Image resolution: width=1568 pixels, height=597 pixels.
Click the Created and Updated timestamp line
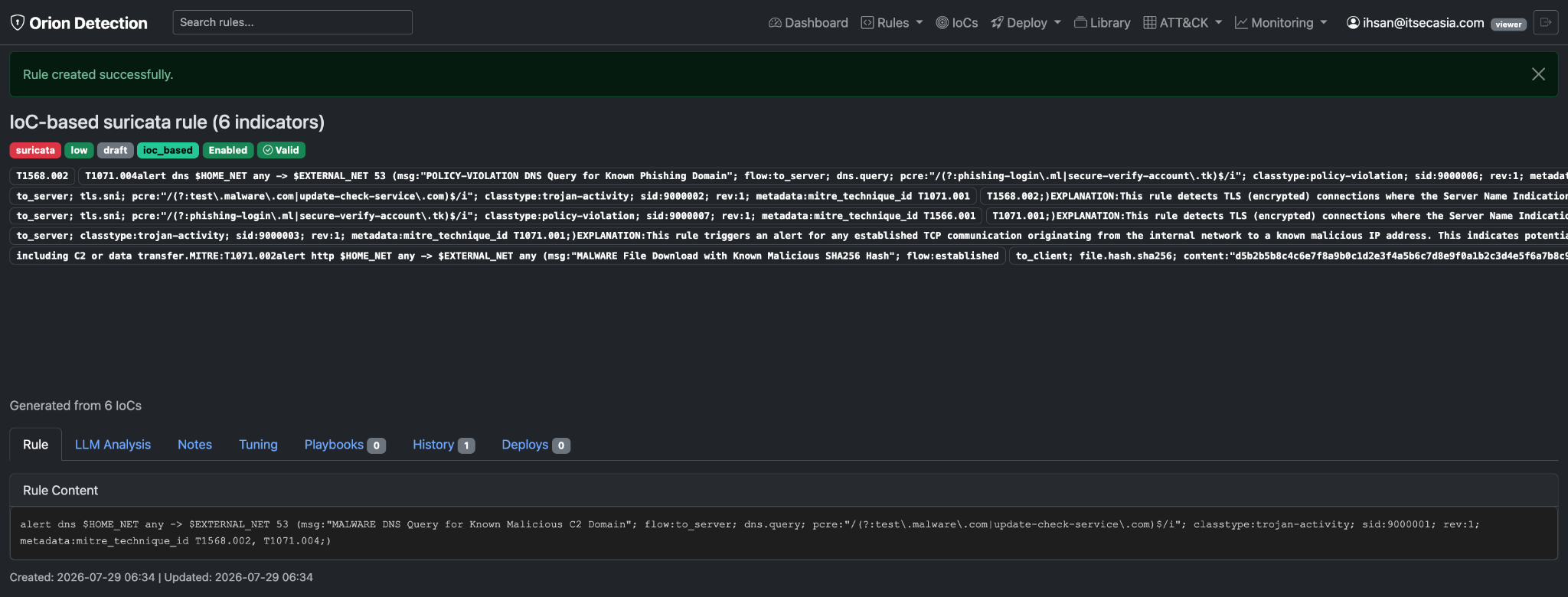coord(162,577)
